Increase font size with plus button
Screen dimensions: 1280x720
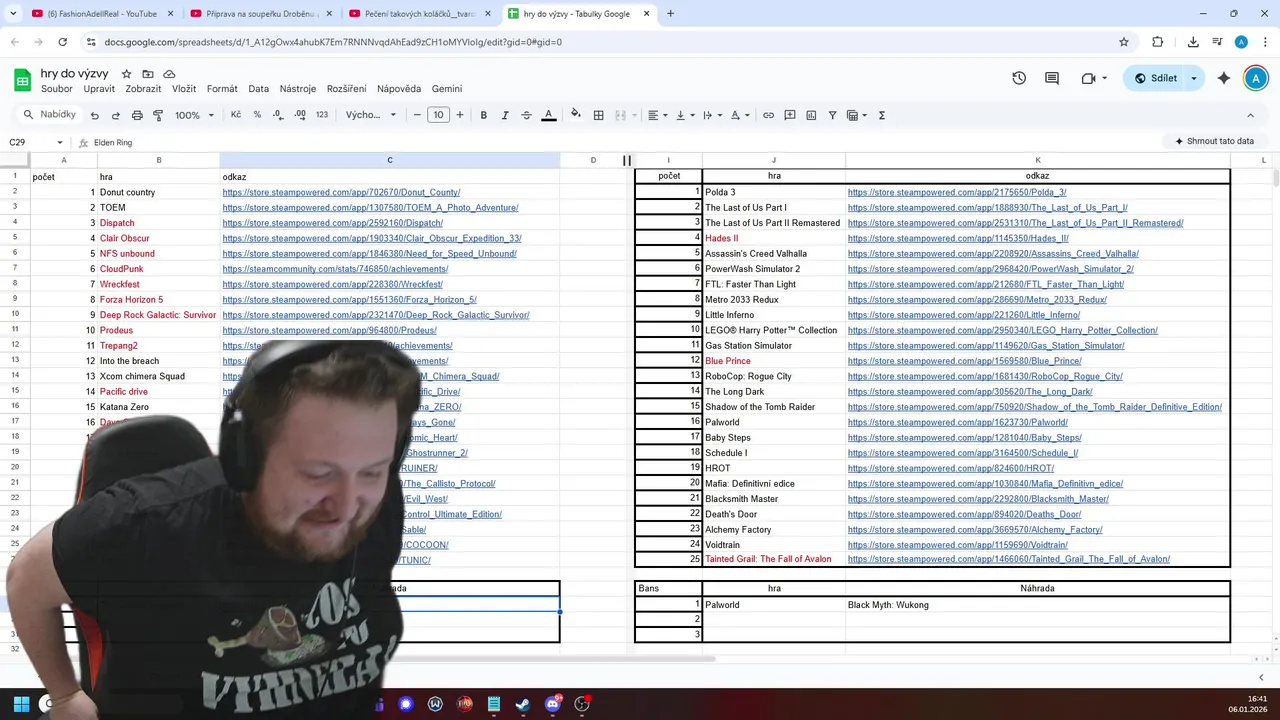tap(460, 115)
